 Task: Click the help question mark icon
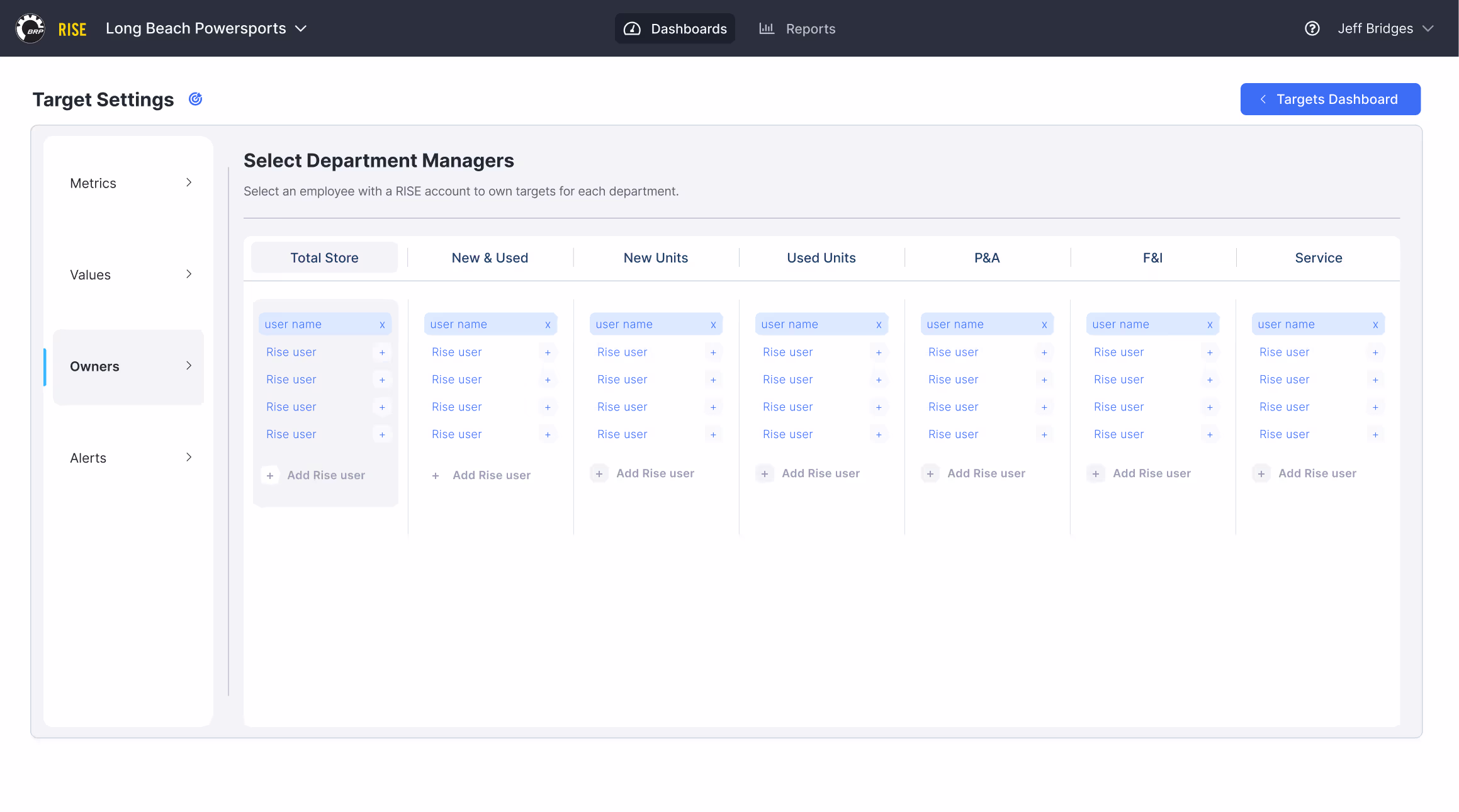(1312, 28)
